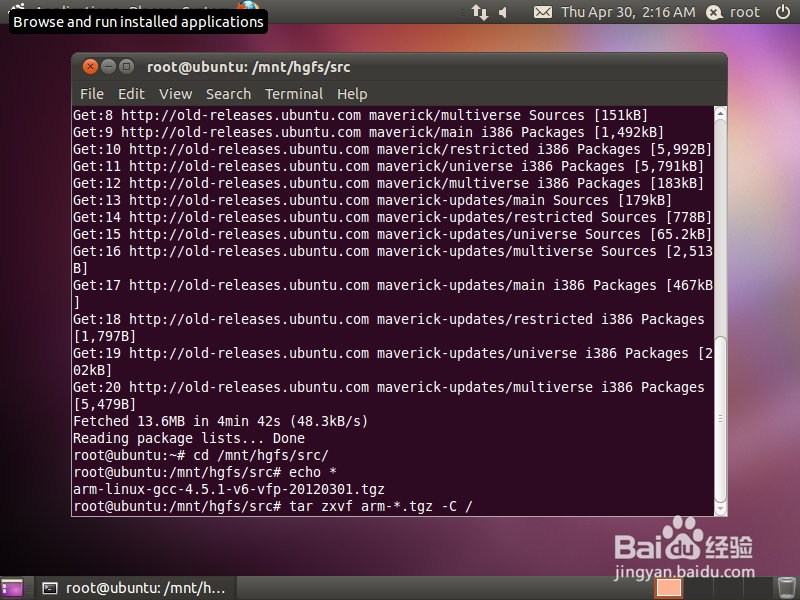This screenshot has width=800, height=600.
Task: Click the terminal title root@ubuntu: /mnt/hgfs/src
Action: point(248,67)
